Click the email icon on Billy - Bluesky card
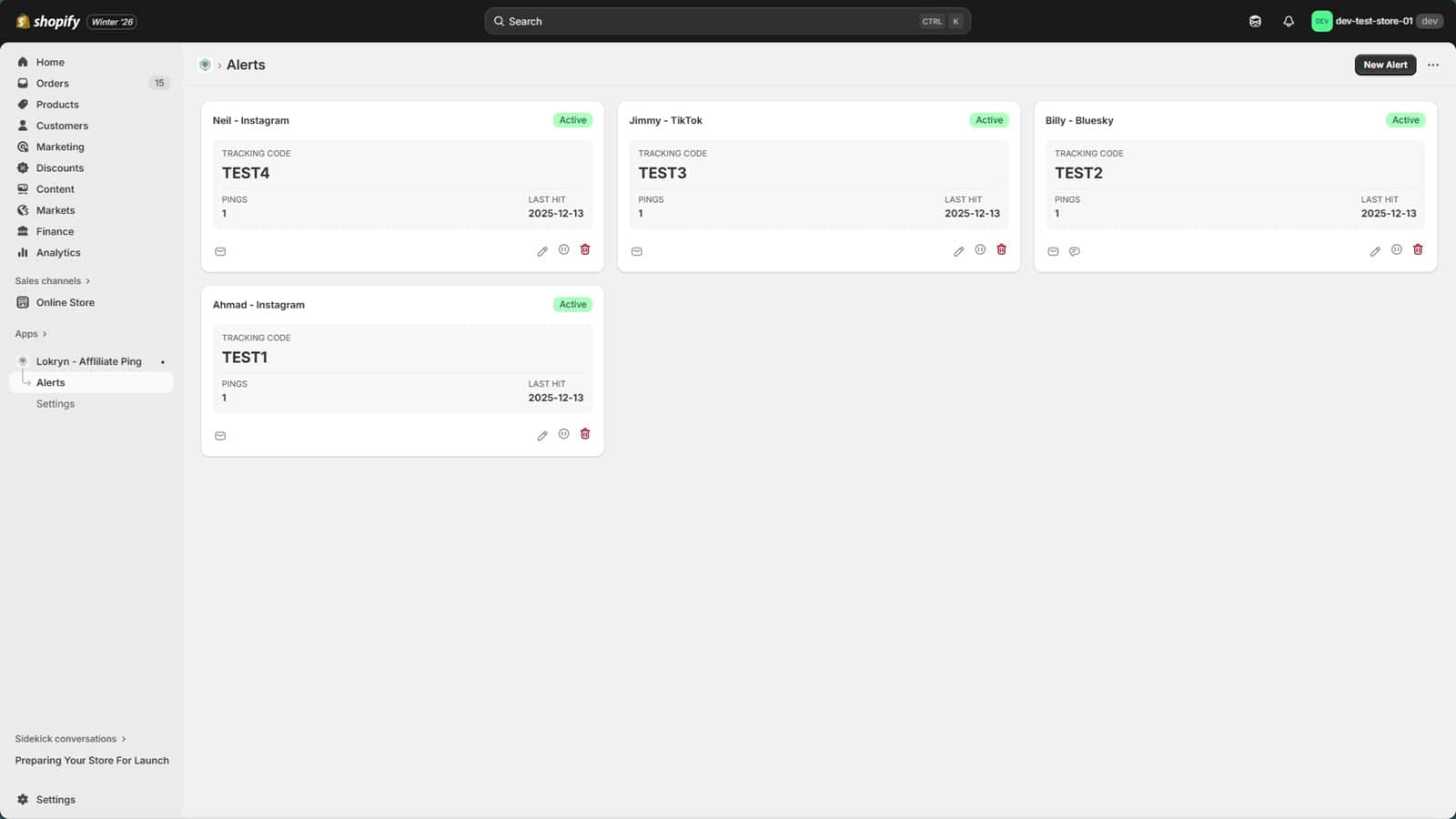 tap(1053, 251)
